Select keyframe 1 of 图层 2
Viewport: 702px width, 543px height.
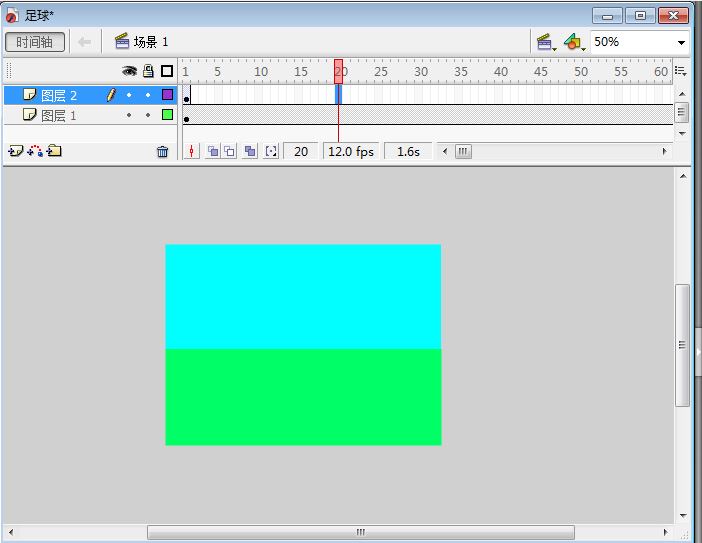187,95
